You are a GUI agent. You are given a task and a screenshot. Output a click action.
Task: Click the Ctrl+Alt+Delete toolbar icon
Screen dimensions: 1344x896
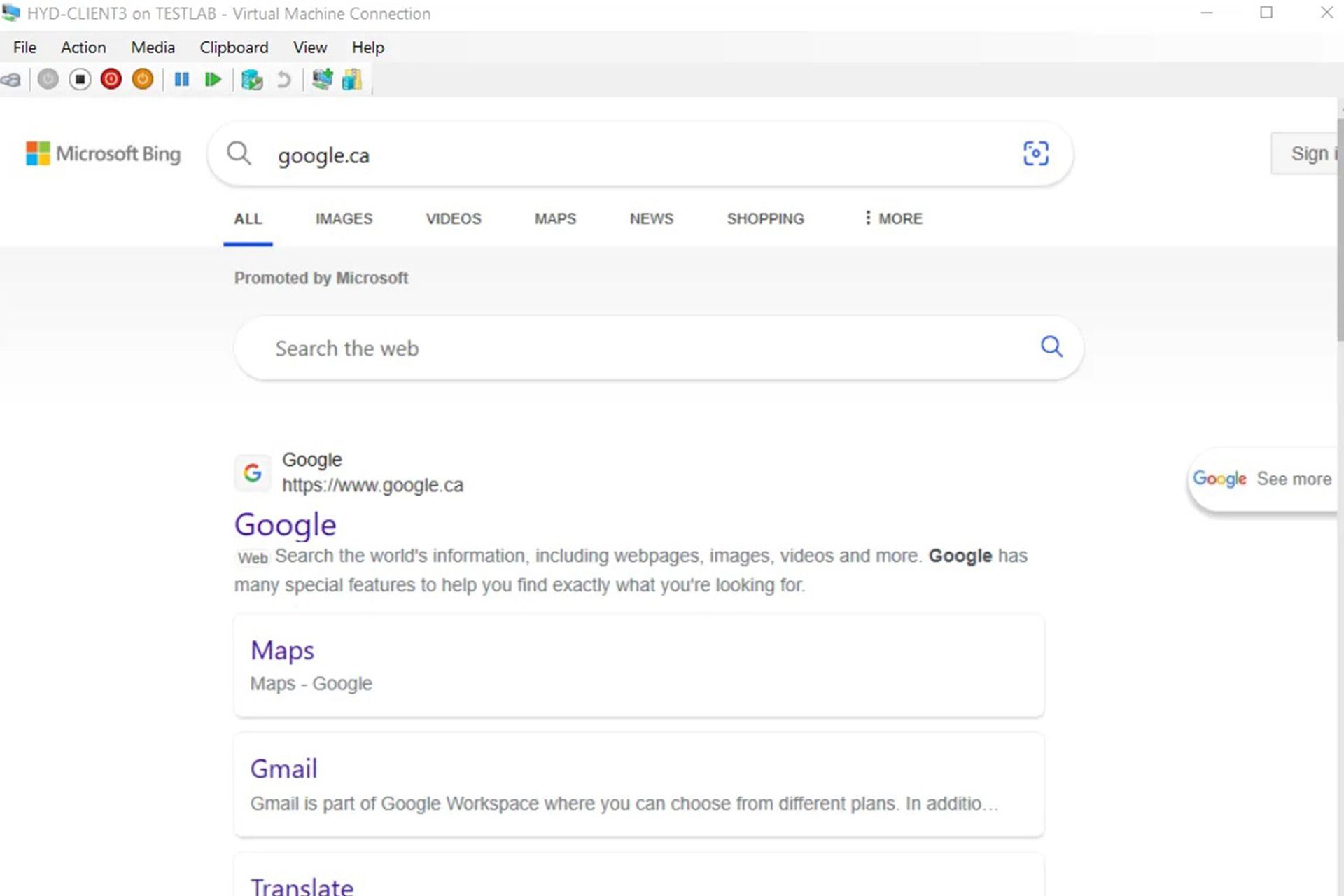tap(11, 80)
